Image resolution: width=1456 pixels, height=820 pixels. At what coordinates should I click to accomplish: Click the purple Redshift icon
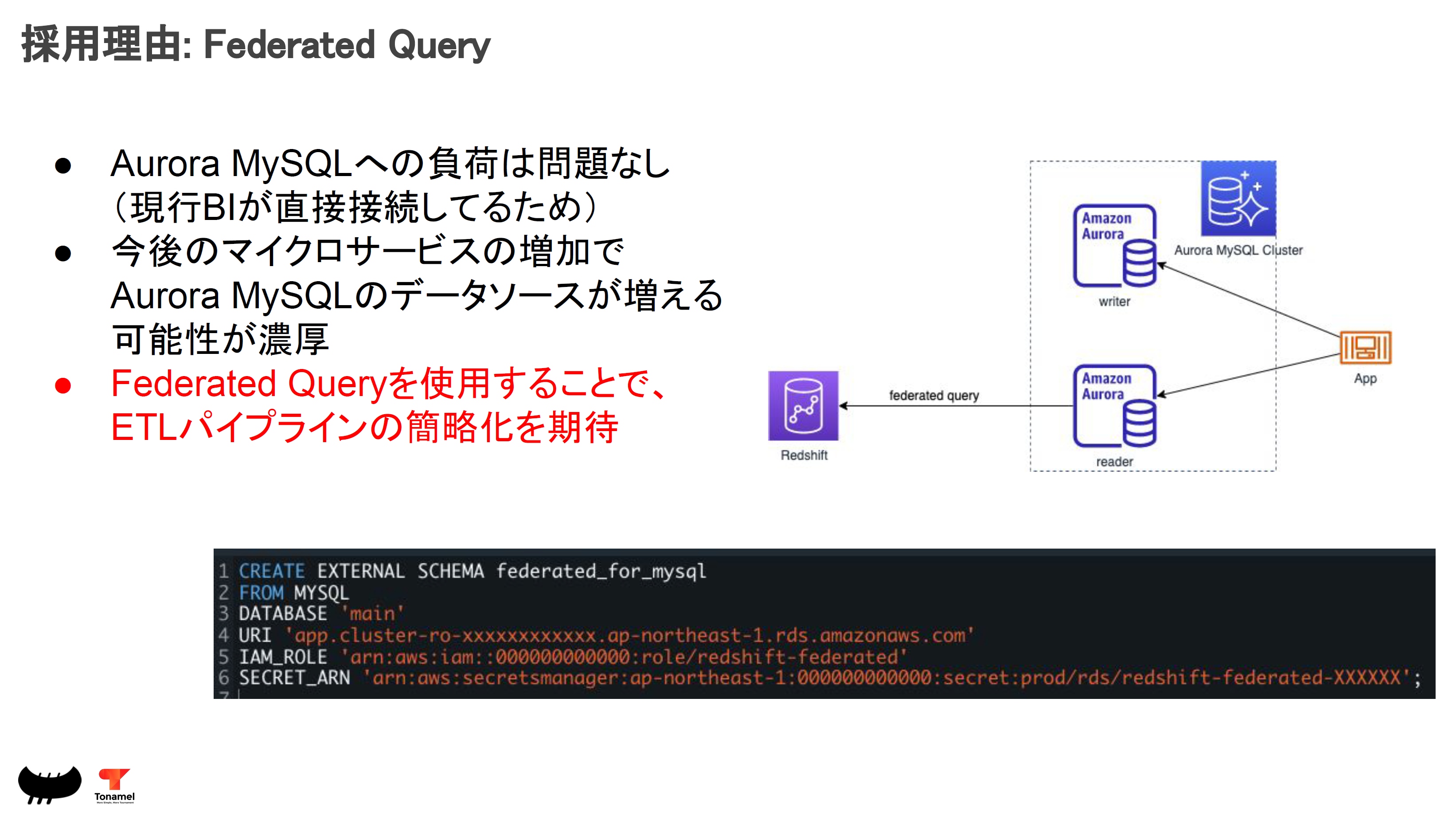[803, 405]
